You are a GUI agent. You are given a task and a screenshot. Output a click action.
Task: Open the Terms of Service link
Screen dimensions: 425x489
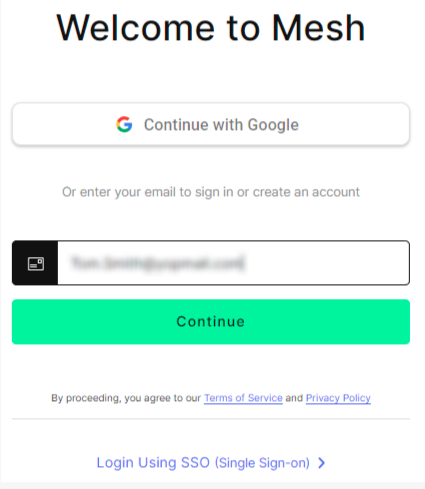pos(243,398)
